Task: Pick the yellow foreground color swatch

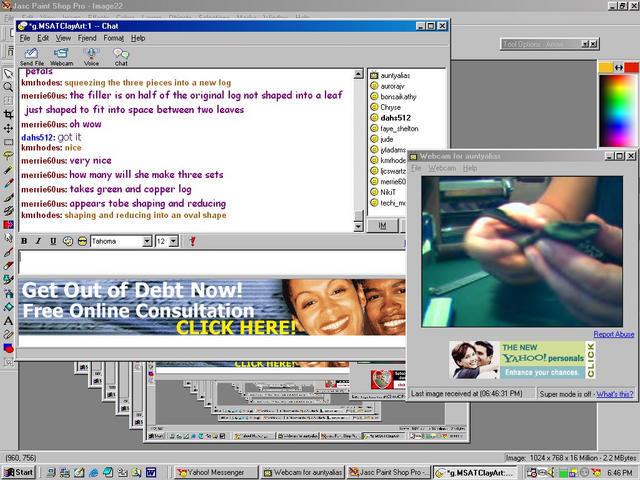Action: pos(605,67)
